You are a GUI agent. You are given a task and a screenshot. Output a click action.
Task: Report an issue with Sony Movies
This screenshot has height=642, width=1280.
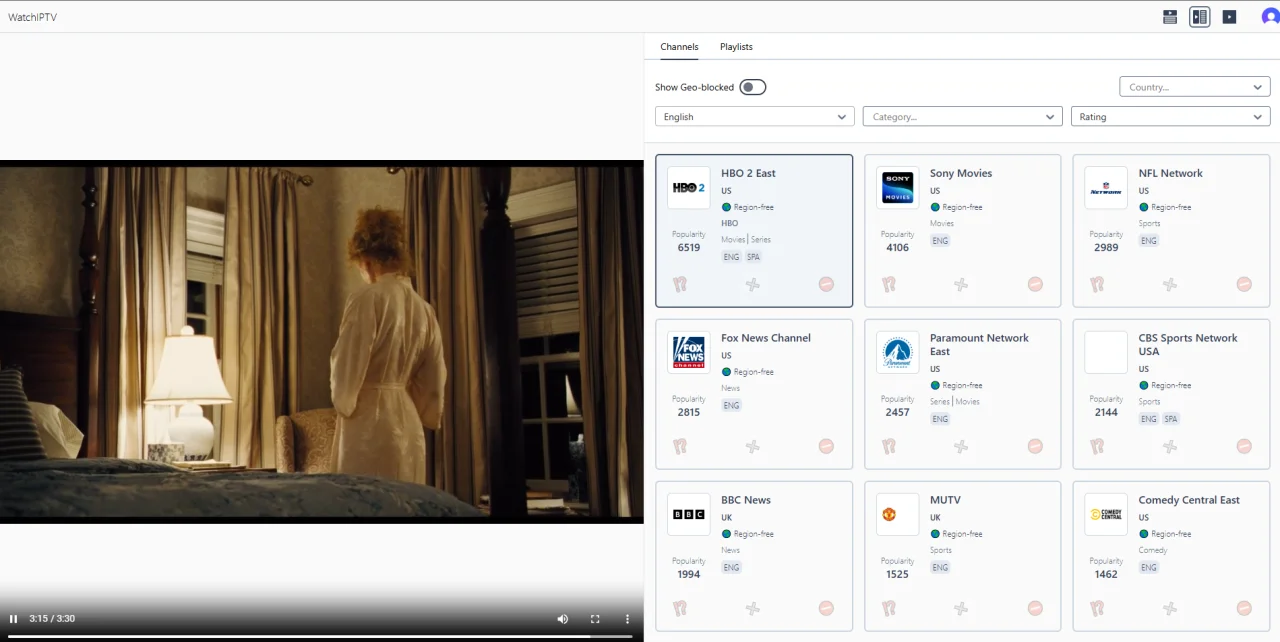pos(889,284)
